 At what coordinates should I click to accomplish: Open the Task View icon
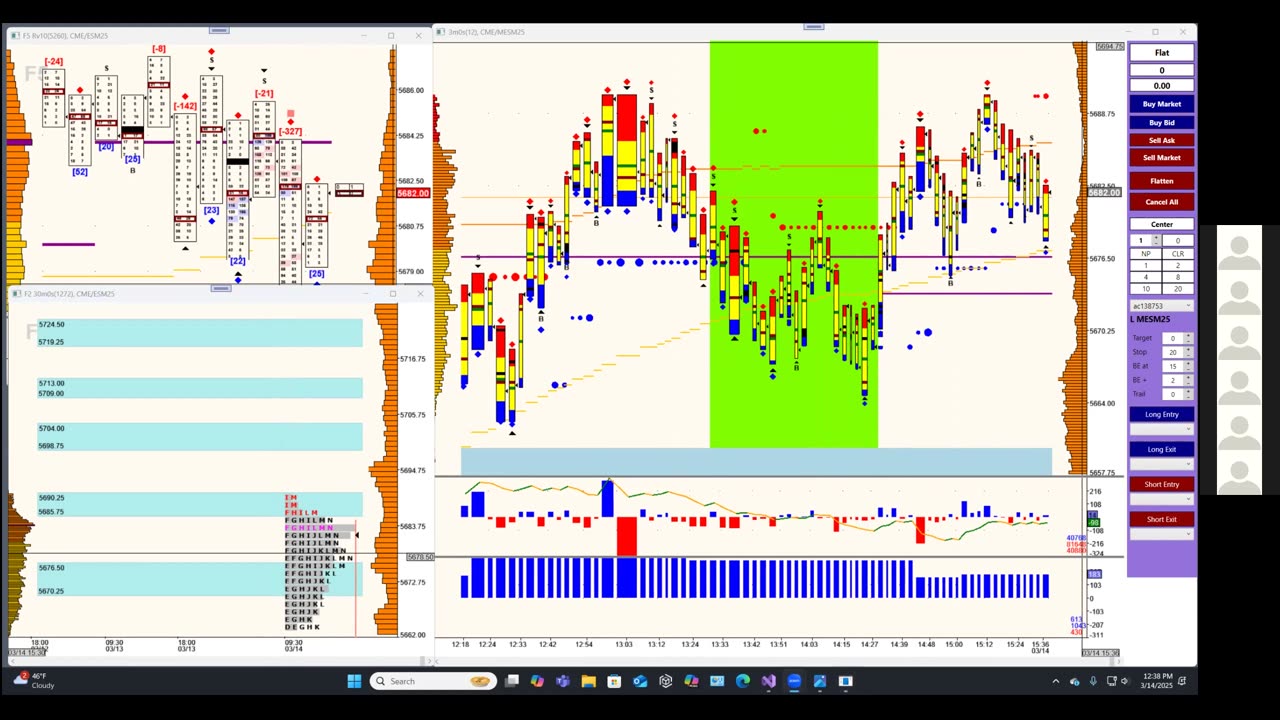[x=512, y=681]
